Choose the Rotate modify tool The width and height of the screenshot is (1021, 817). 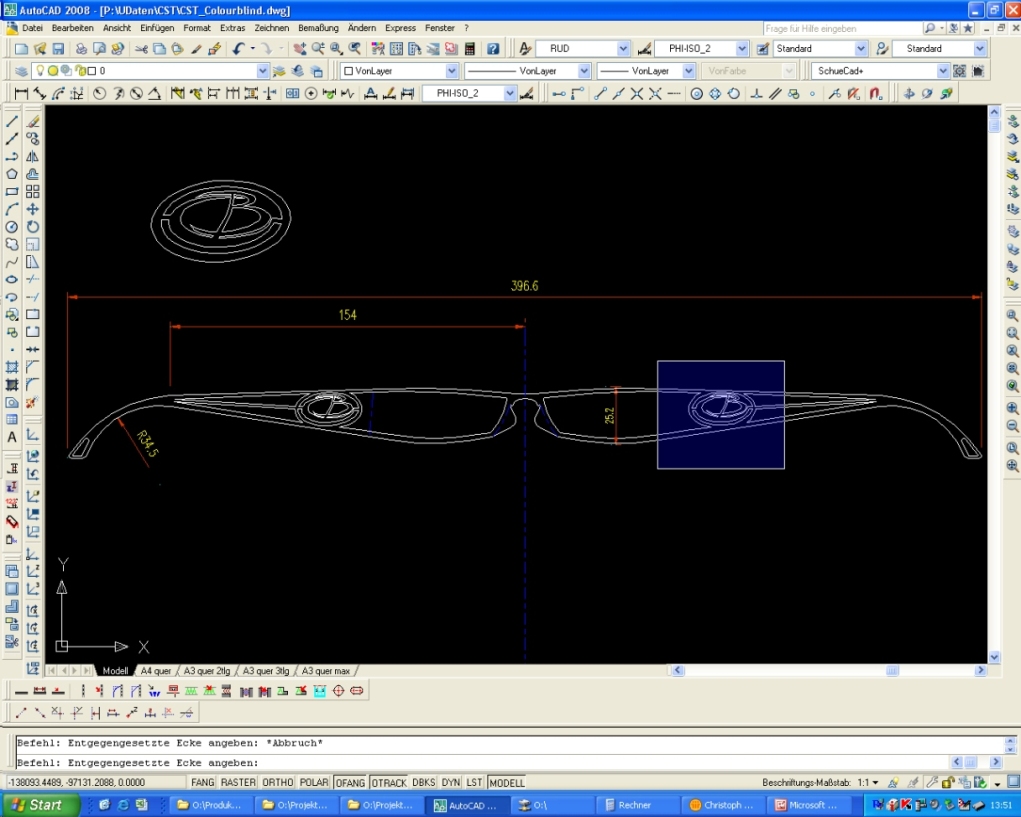33,227
